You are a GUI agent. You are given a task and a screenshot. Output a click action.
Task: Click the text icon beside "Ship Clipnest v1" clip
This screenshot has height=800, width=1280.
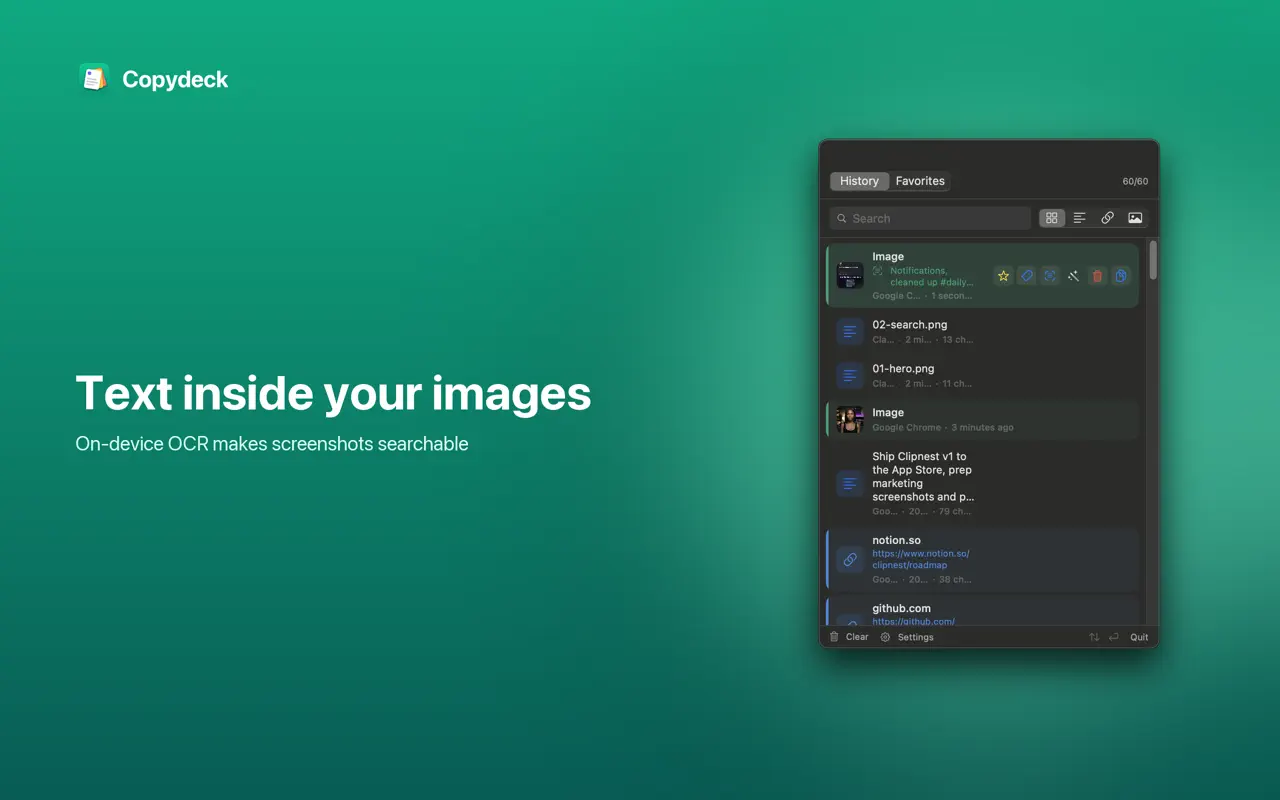click(x=850, y=484)
